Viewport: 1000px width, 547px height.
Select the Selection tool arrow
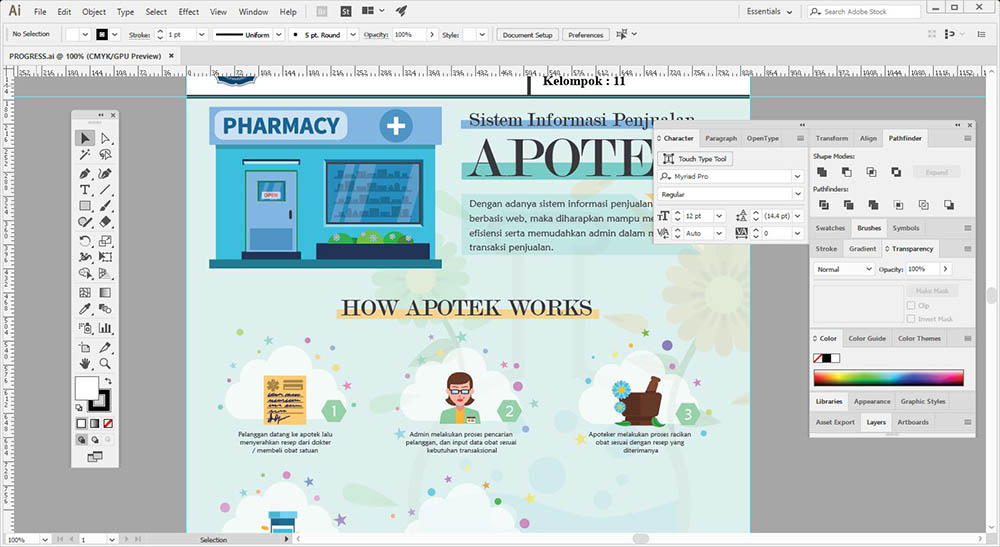85,138
